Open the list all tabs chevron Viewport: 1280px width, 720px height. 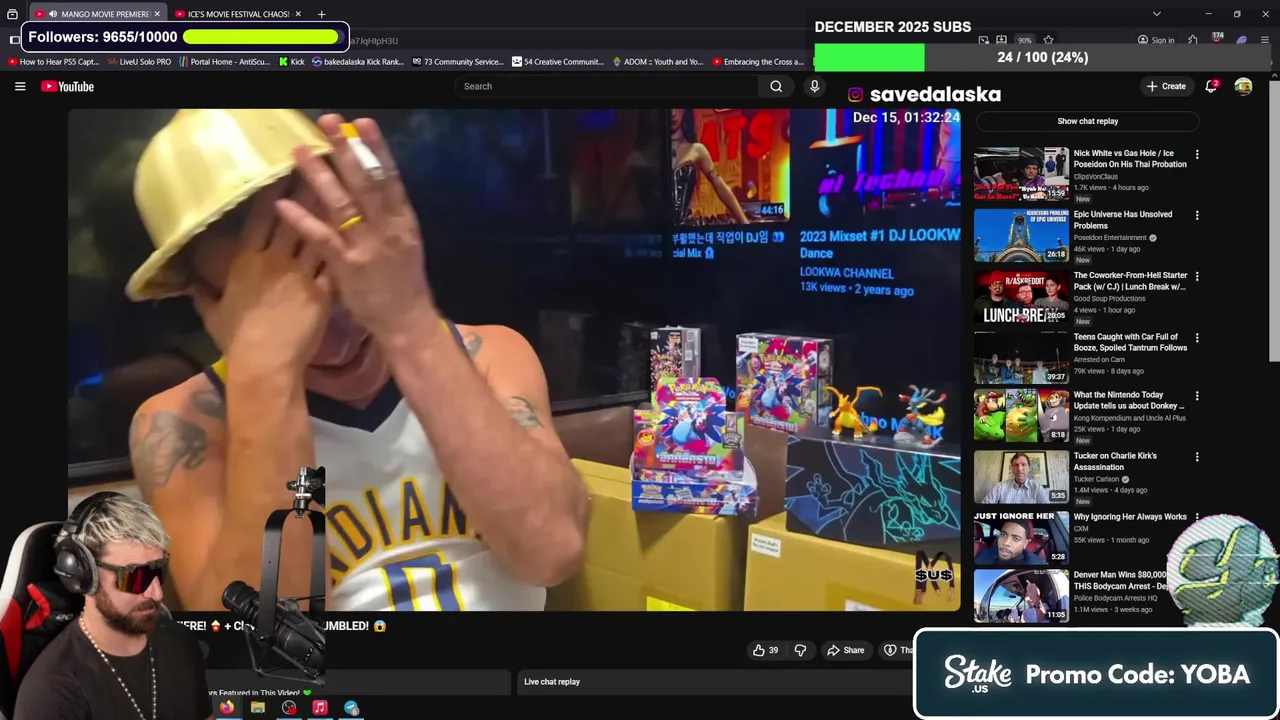1157,14
